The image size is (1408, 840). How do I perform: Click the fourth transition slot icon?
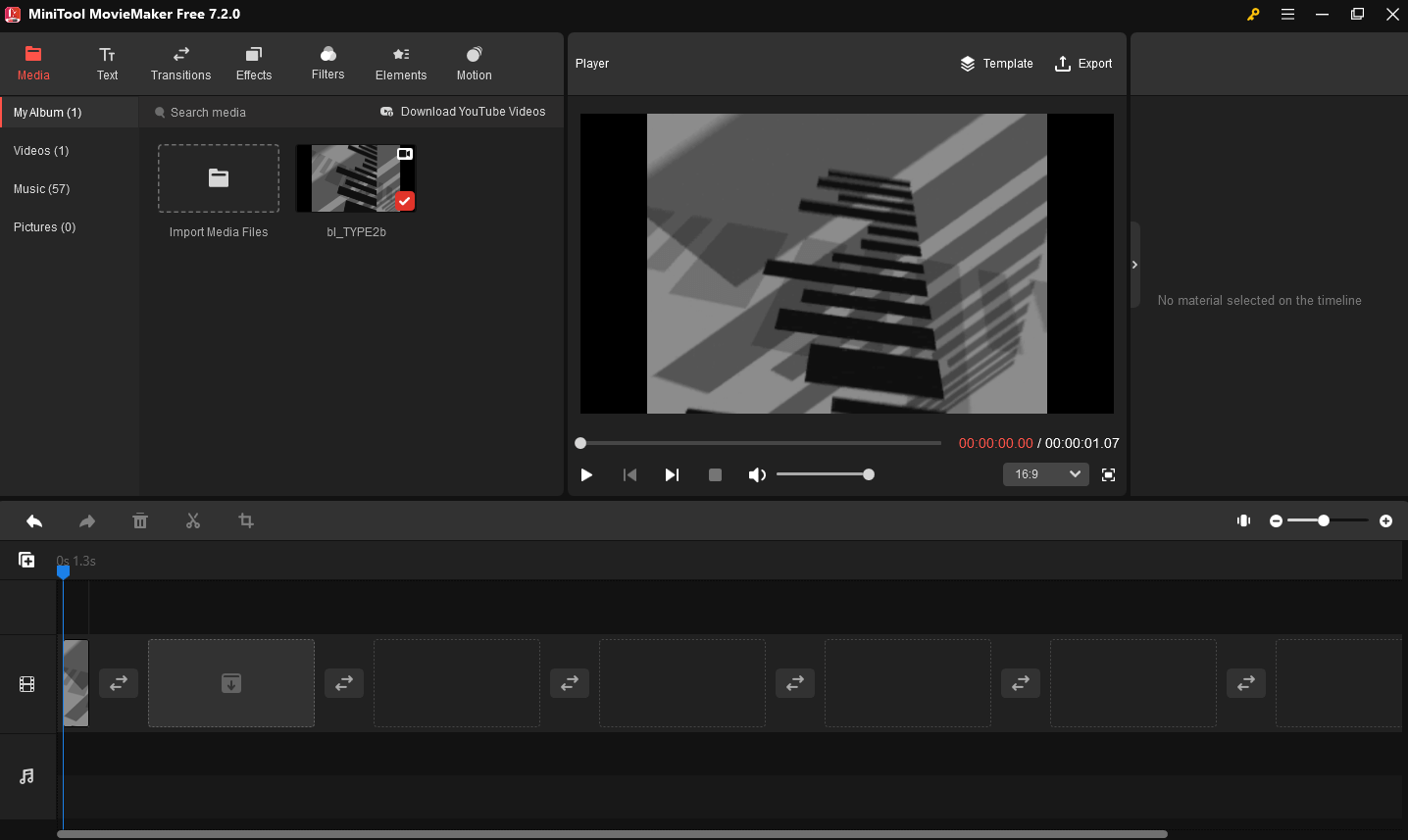(795, 683)
